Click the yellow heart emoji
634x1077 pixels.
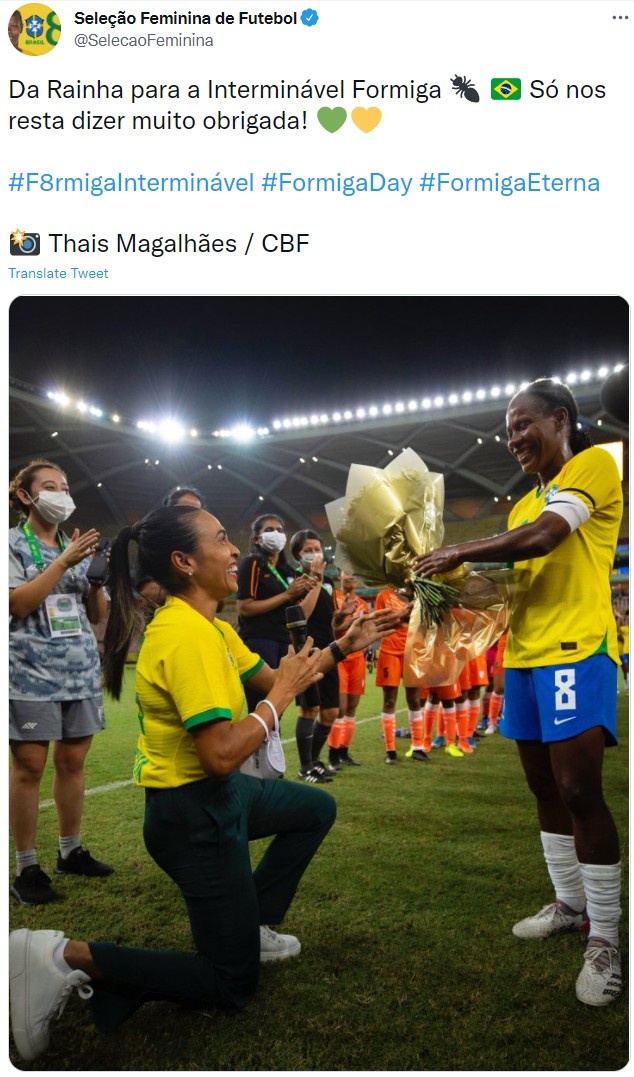coord(366,120)
